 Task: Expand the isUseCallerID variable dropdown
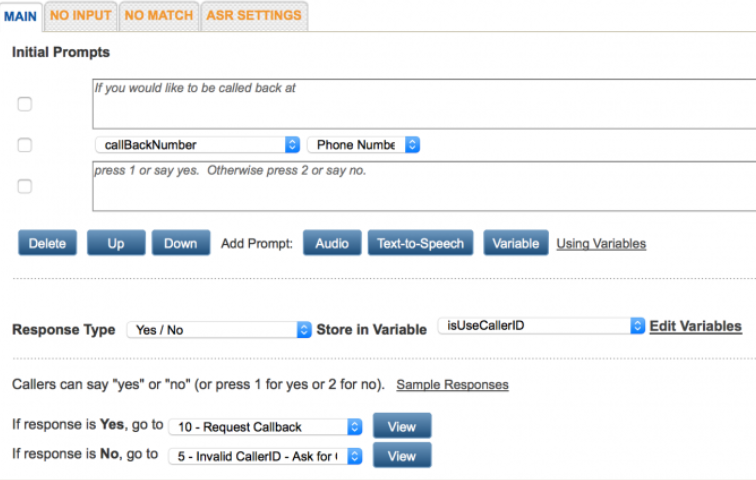click(541, 326)
